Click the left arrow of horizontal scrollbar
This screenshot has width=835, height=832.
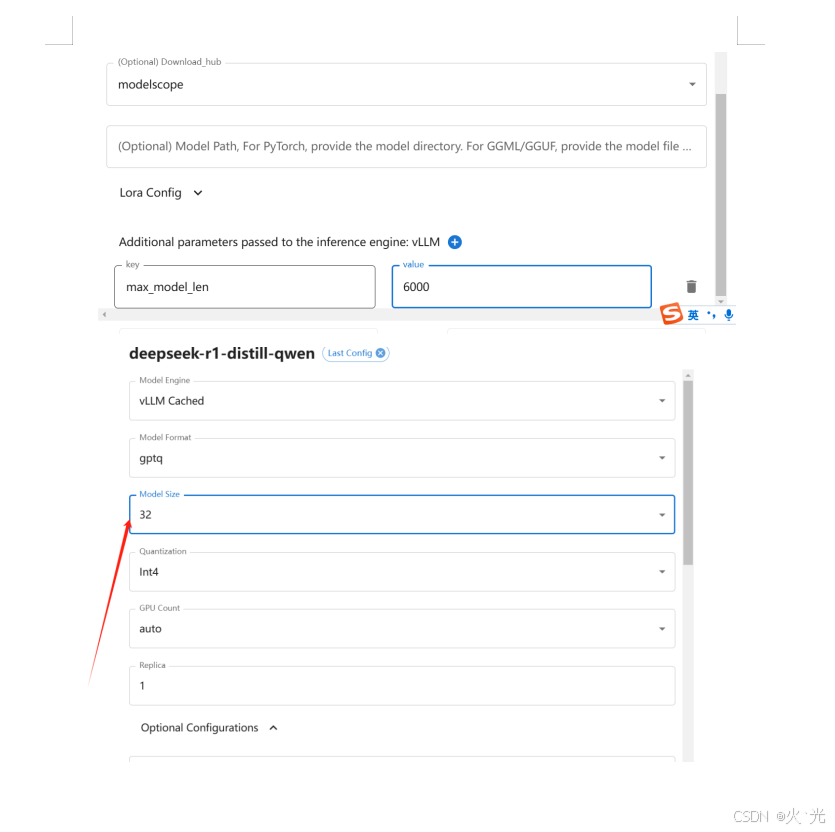click(x=104, y=315)
